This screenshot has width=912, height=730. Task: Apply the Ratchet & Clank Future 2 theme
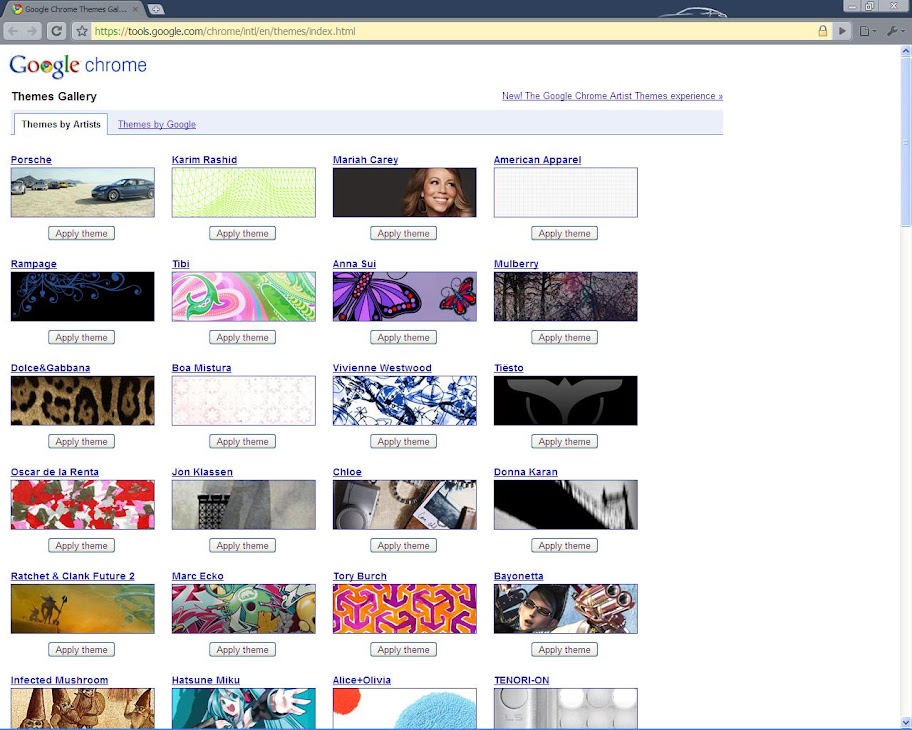(x=81, y=650)
